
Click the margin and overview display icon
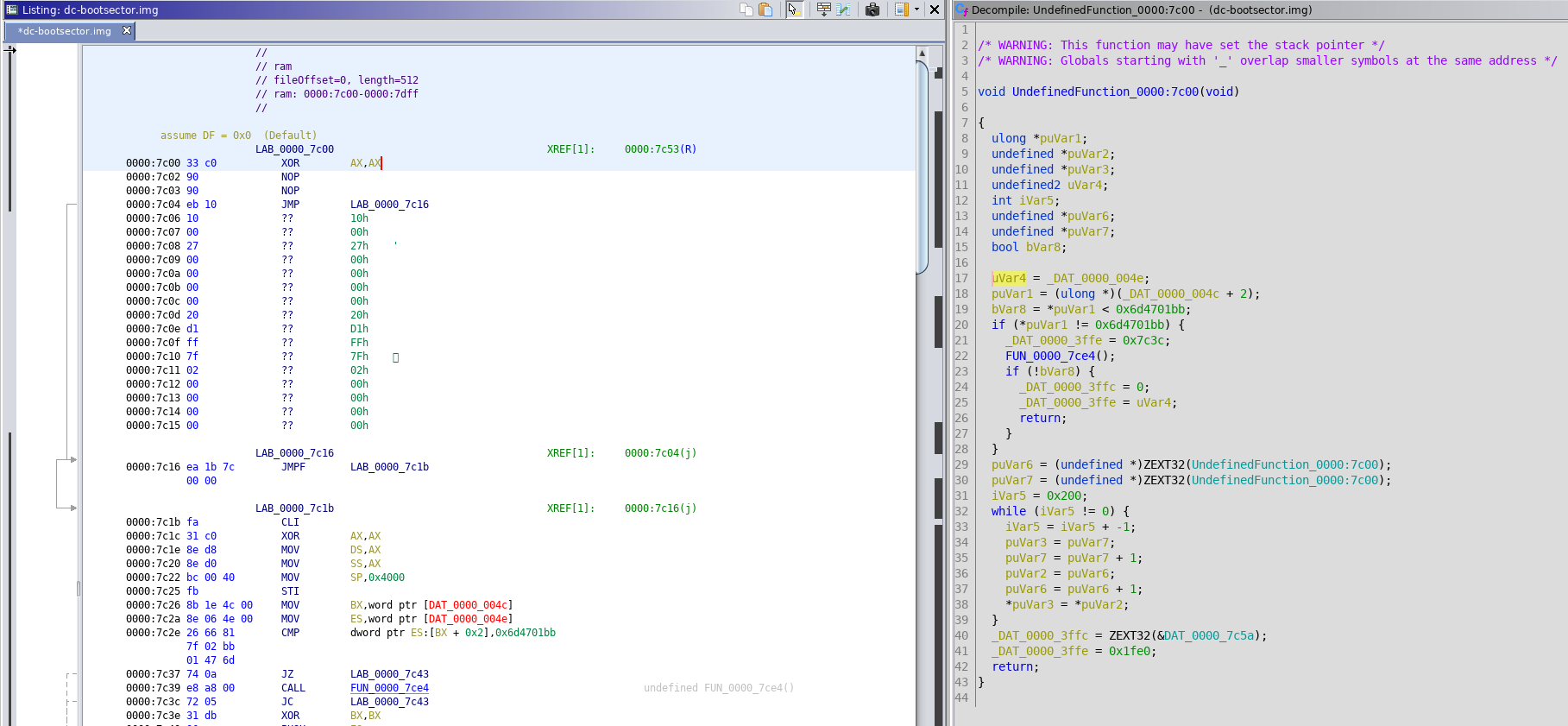tap(901, 9)
